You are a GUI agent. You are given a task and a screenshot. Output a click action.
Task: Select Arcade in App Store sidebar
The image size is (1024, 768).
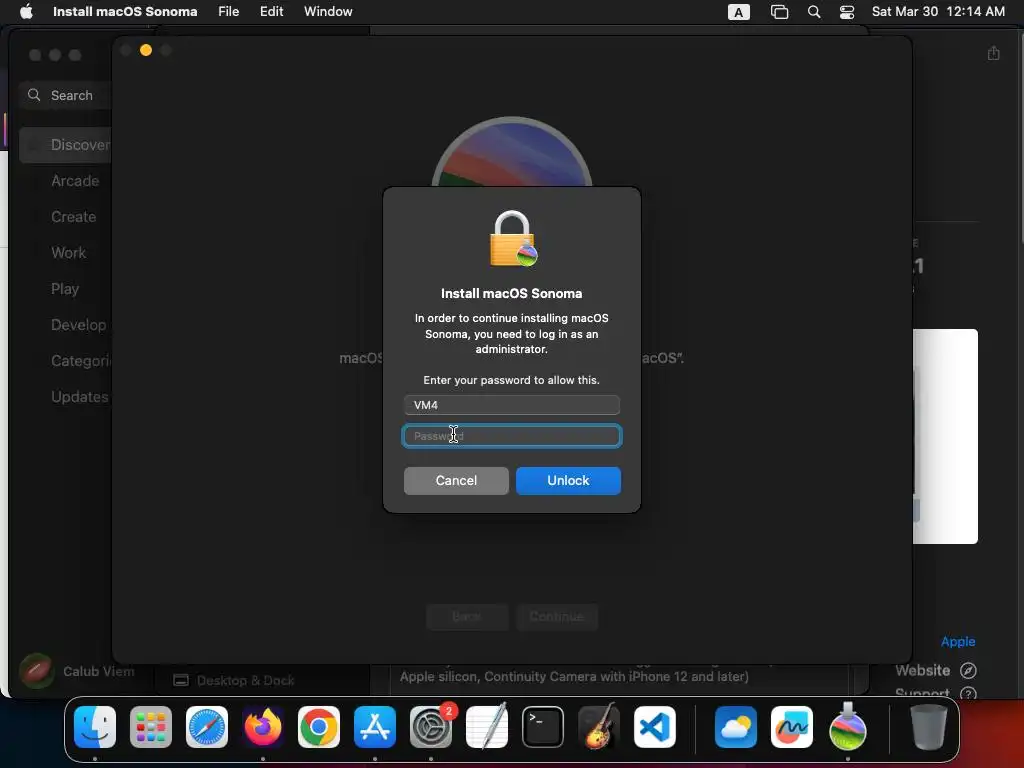coord(75,181)
